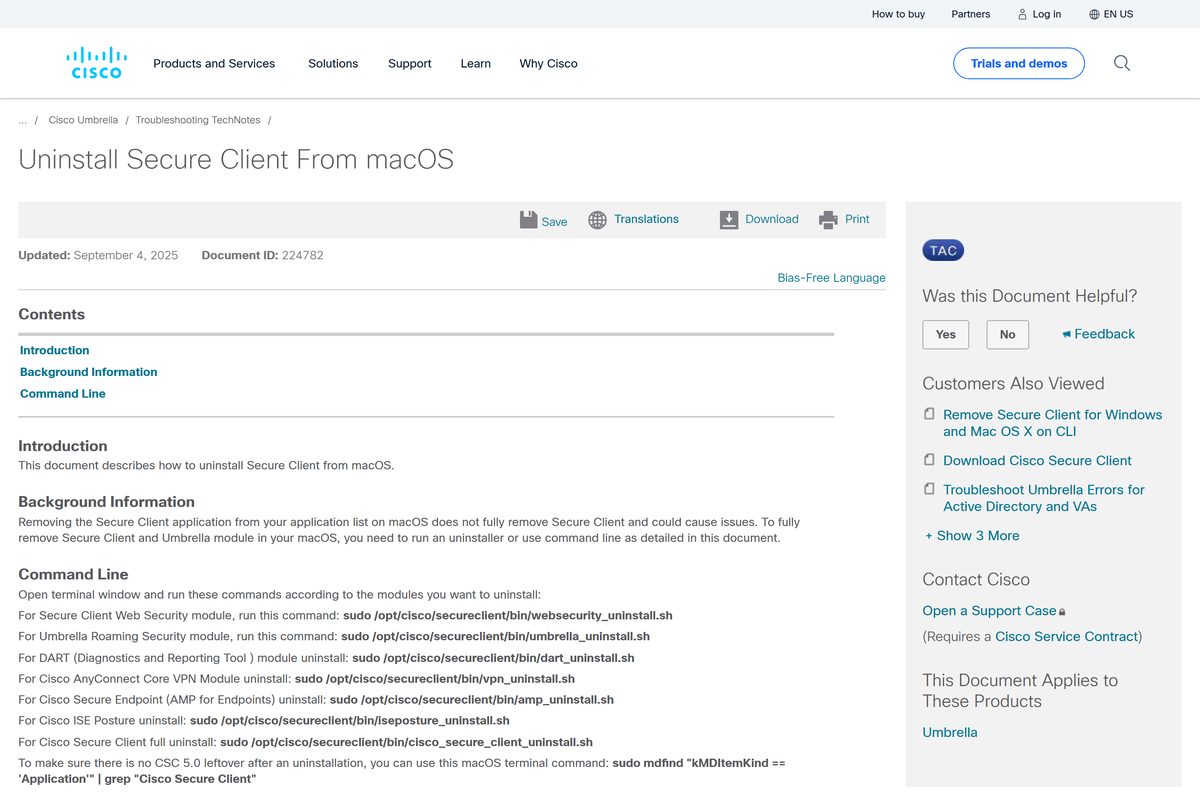Viewport: 1200px width, 792px height.
Task: Answer Yes to document helpful
Action: point(946,334)
